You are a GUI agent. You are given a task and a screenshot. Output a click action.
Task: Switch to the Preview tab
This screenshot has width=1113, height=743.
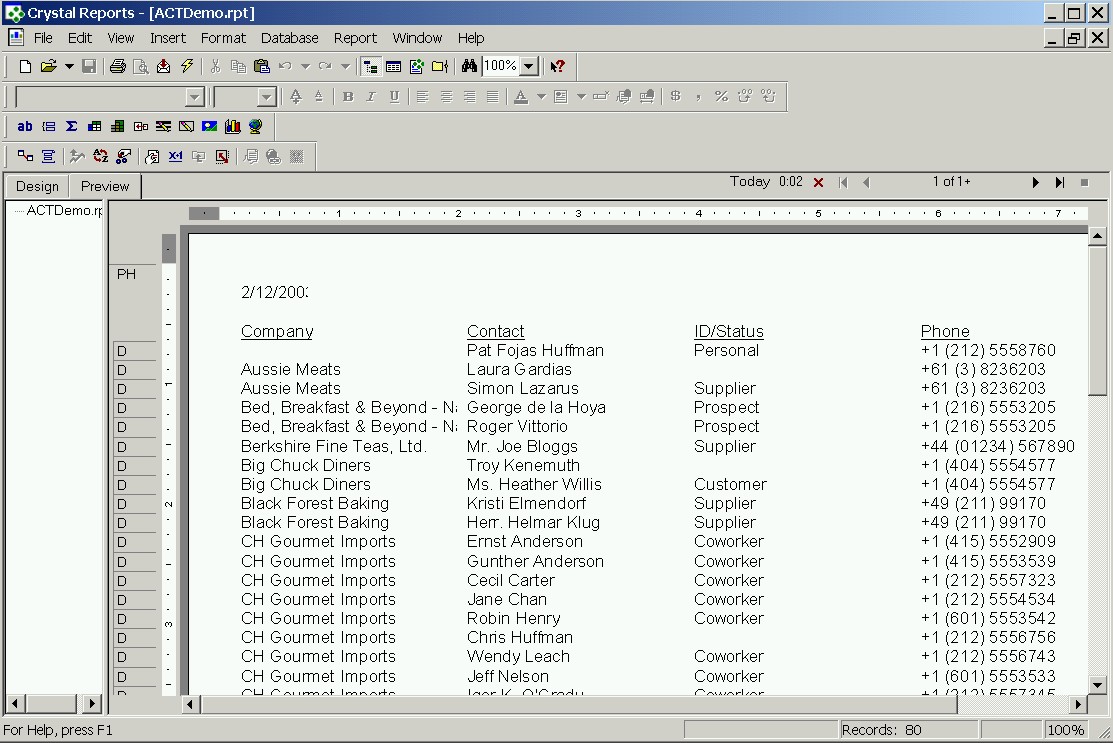tap(105, 187)
